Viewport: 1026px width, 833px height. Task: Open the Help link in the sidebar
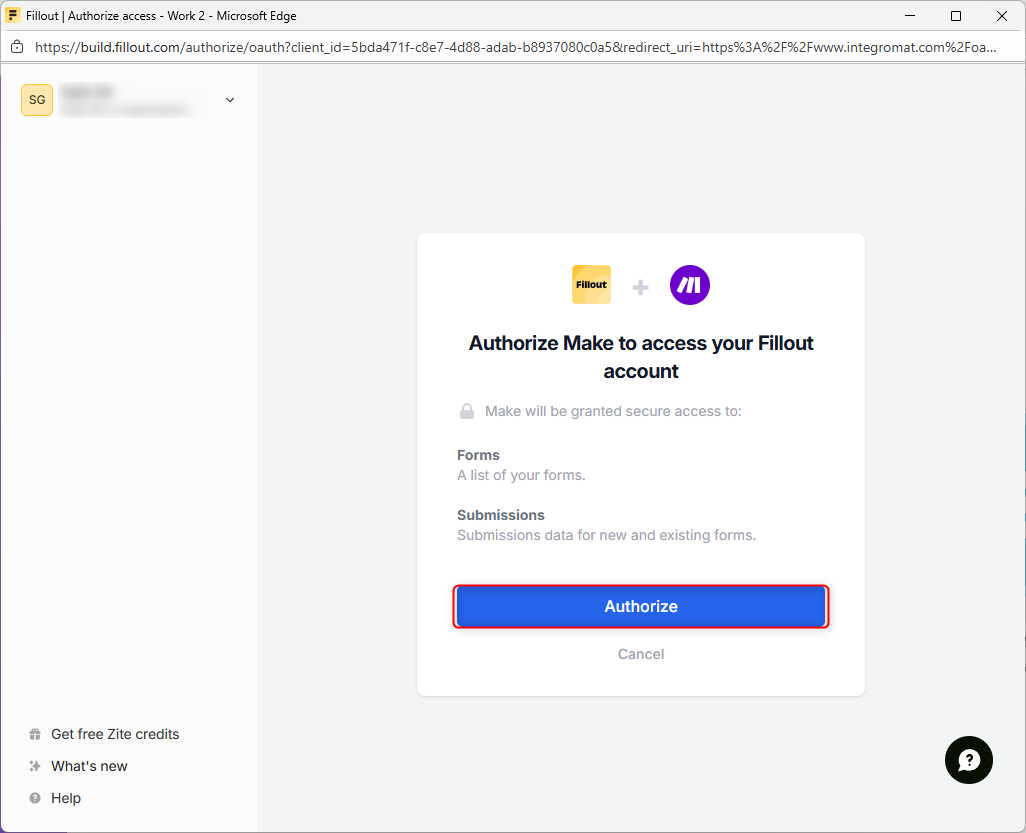66,798
